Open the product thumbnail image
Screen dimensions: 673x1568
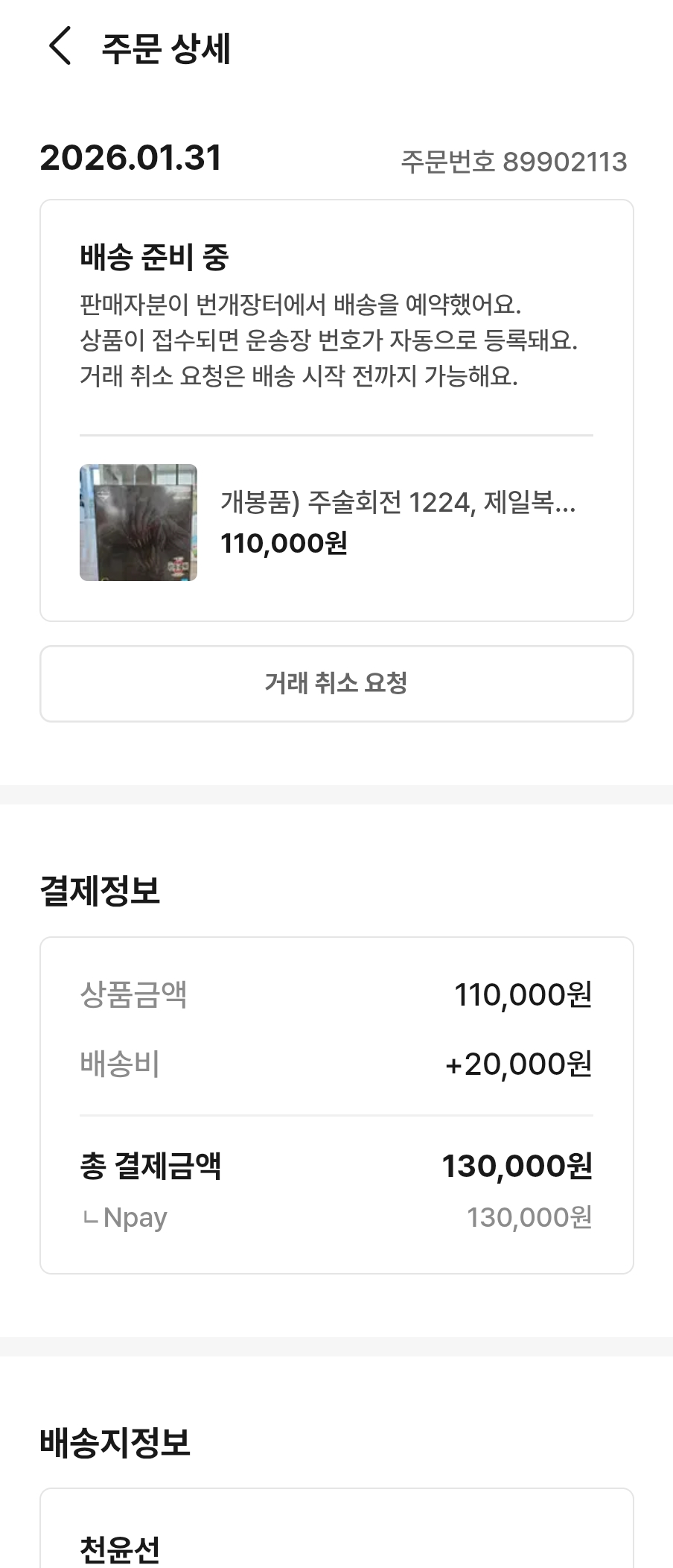point(138,523)
